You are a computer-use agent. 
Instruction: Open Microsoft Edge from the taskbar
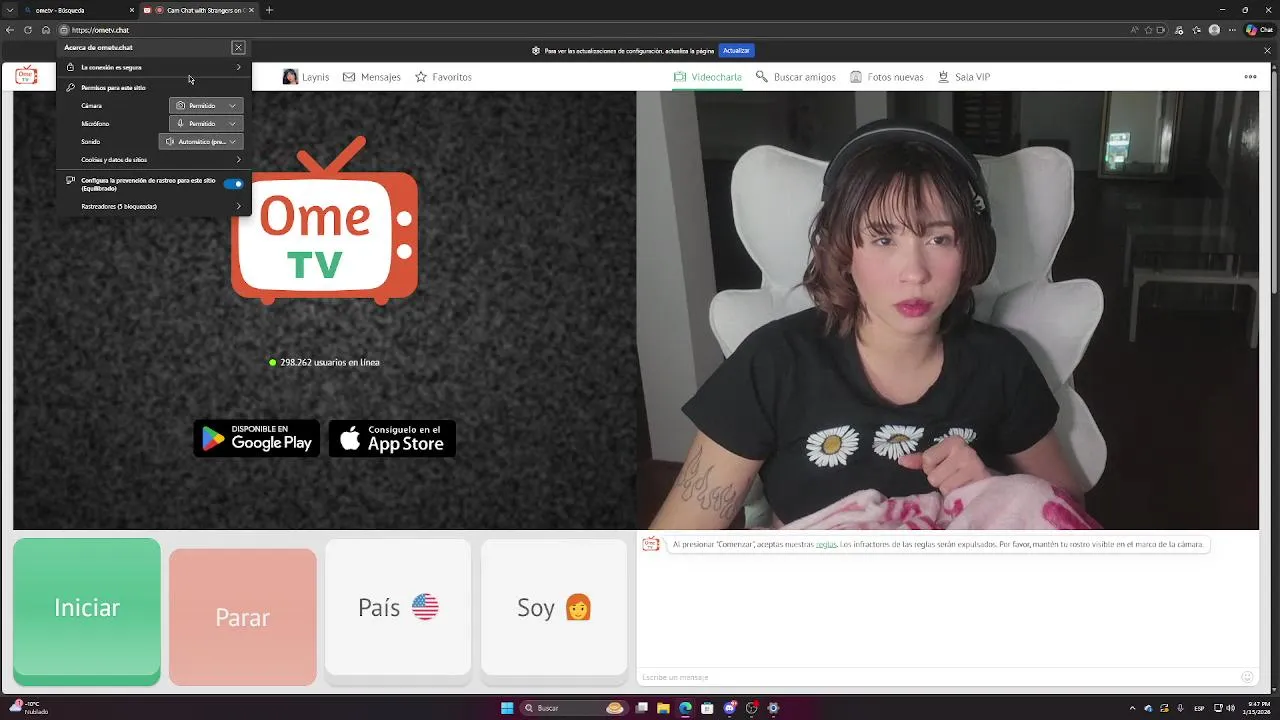tap(685, 708)
